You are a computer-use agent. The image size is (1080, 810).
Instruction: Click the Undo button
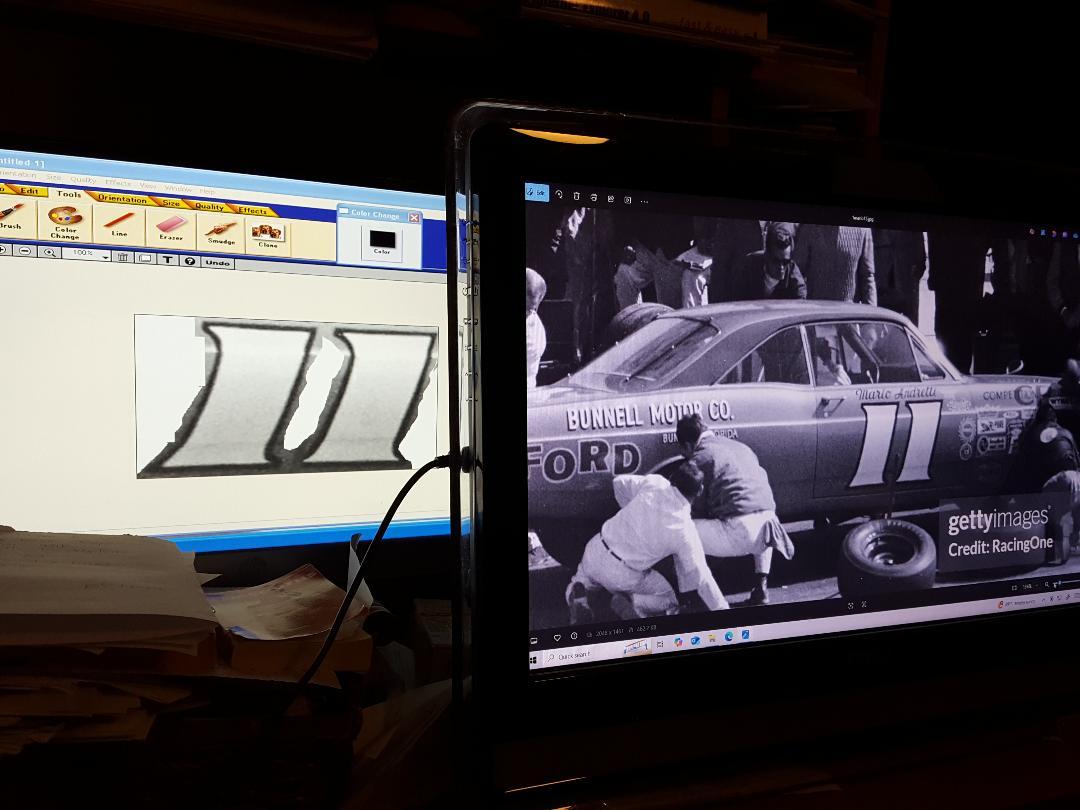(218, 263)
